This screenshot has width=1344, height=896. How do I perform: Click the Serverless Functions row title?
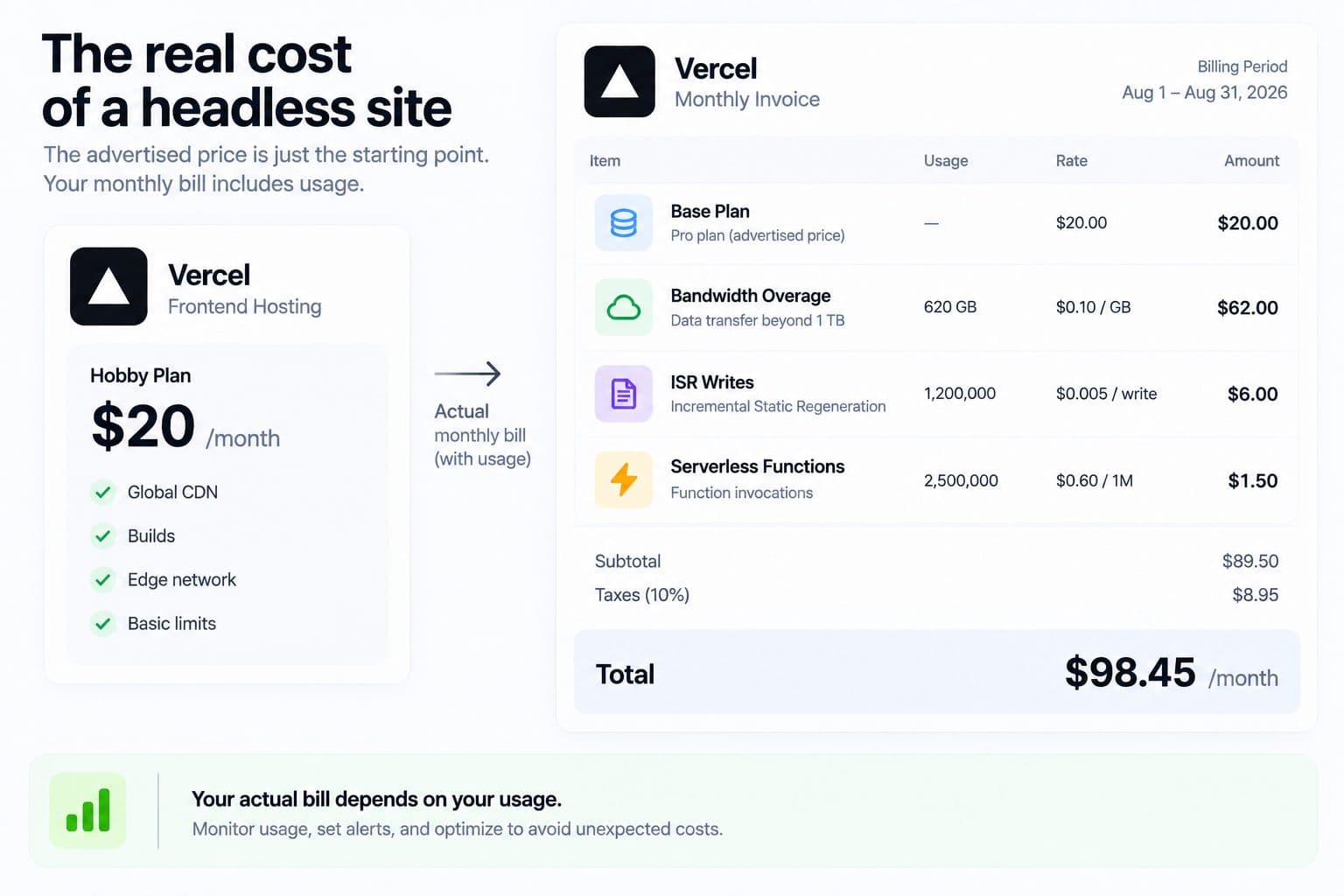click(758, 466)
